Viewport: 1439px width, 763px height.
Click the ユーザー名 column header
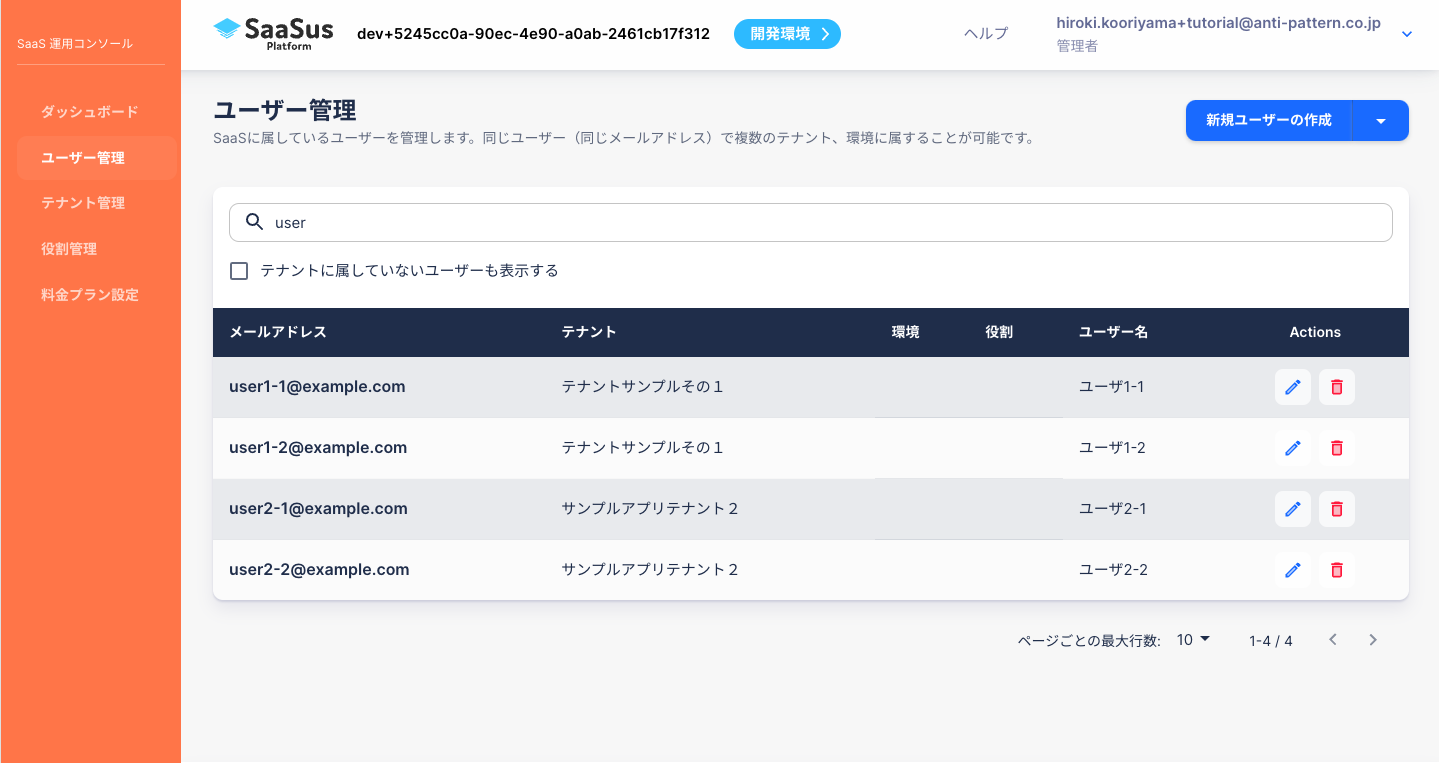point(1113,332)
